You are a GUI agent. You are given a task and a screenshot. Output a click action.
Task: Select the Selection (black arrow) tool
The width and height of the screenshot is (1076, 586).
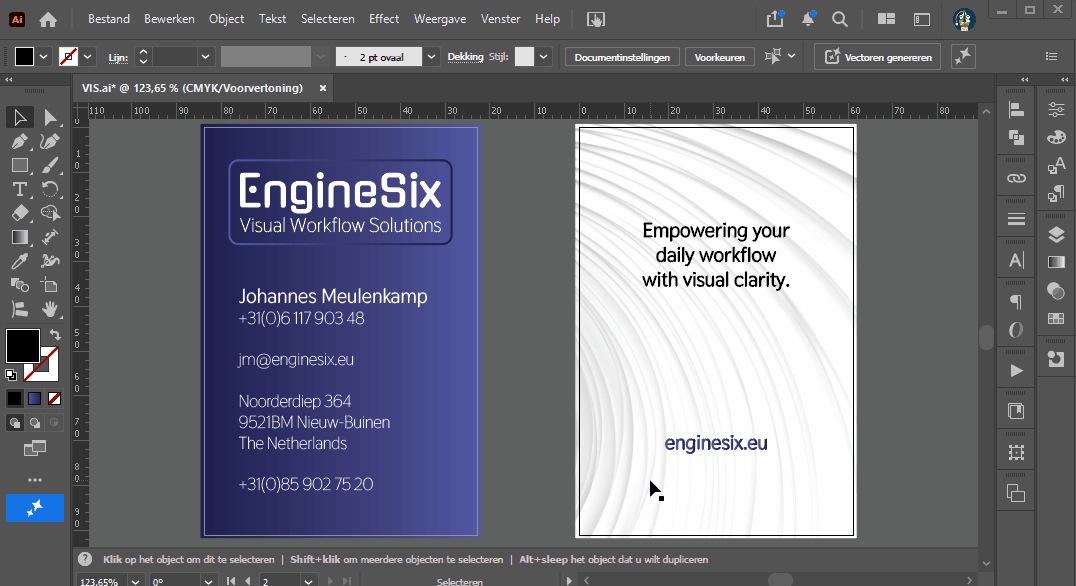click(19, 117)
